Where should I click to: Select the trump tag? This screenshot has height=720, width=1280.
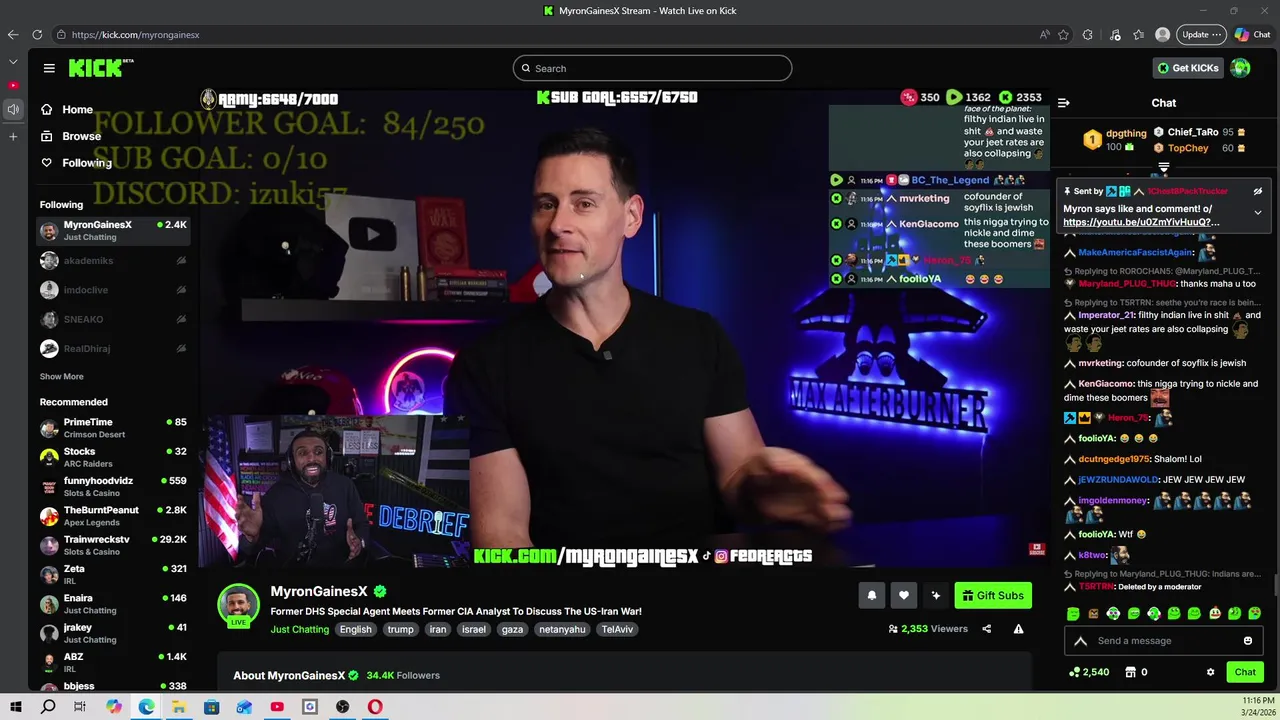pyautogui.click(x=400, y=629)
